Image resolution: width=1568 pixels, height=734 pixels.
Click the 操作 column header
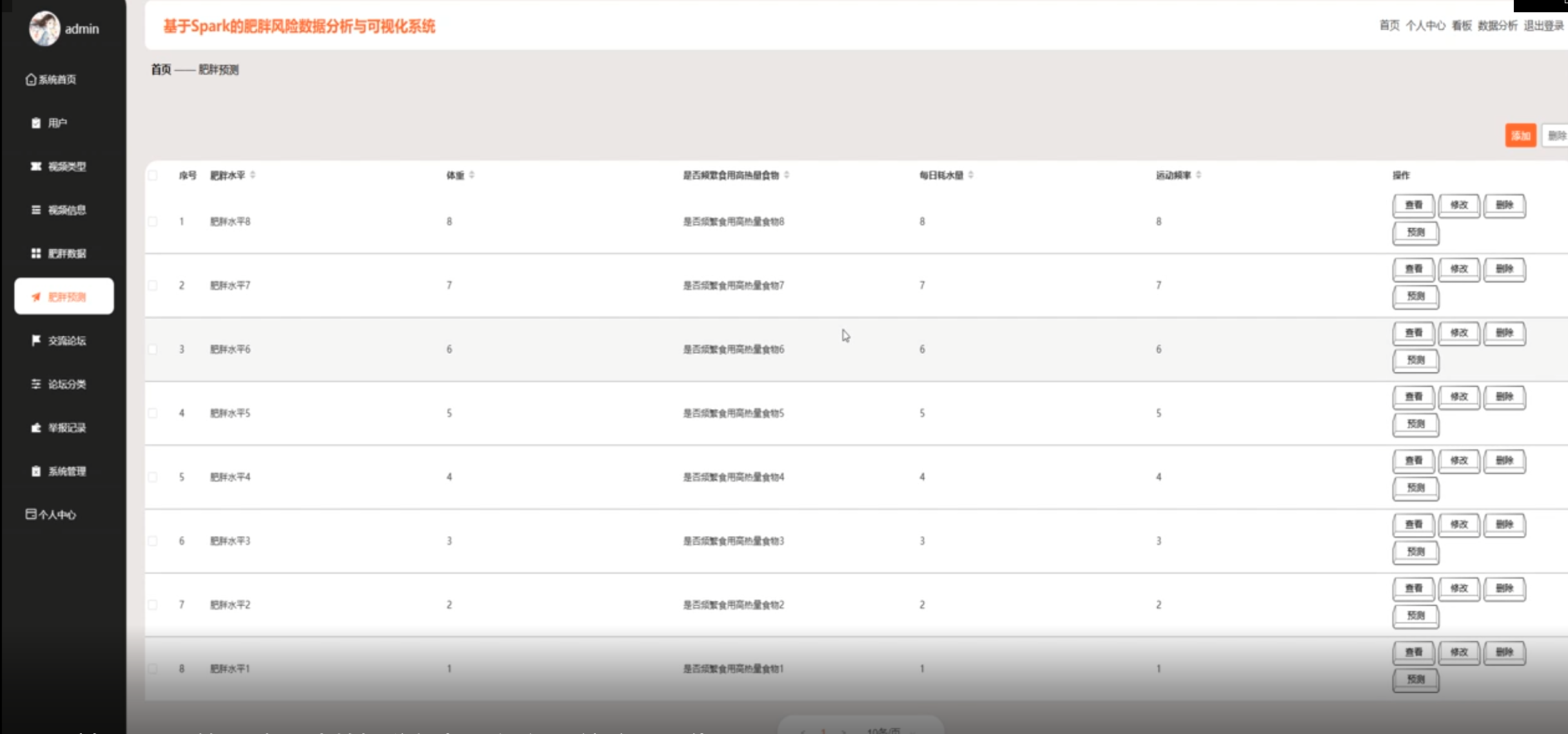[x=1401, y=175]
